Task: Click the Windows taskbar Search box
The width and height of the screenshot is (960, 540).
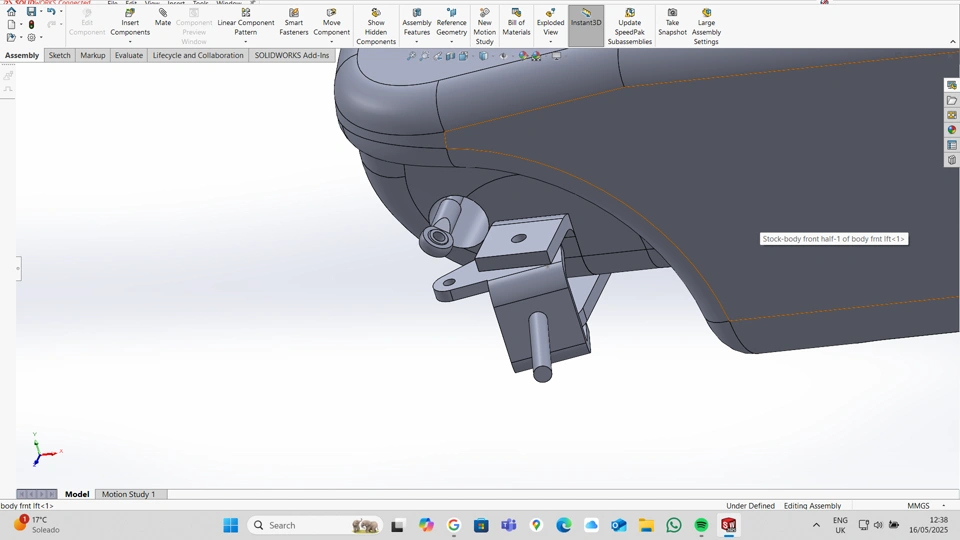Action: (x=300, y=525)
